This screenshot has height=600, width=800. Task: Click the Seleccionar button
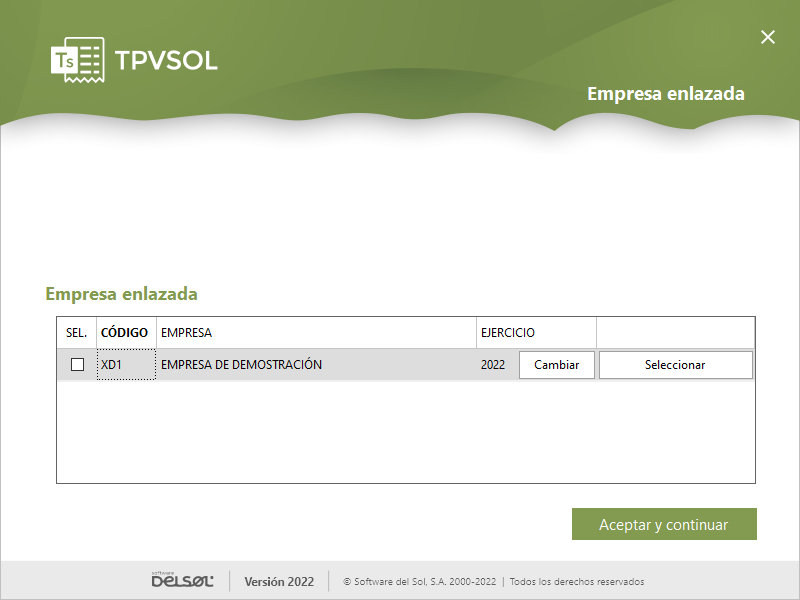point(676,365)
